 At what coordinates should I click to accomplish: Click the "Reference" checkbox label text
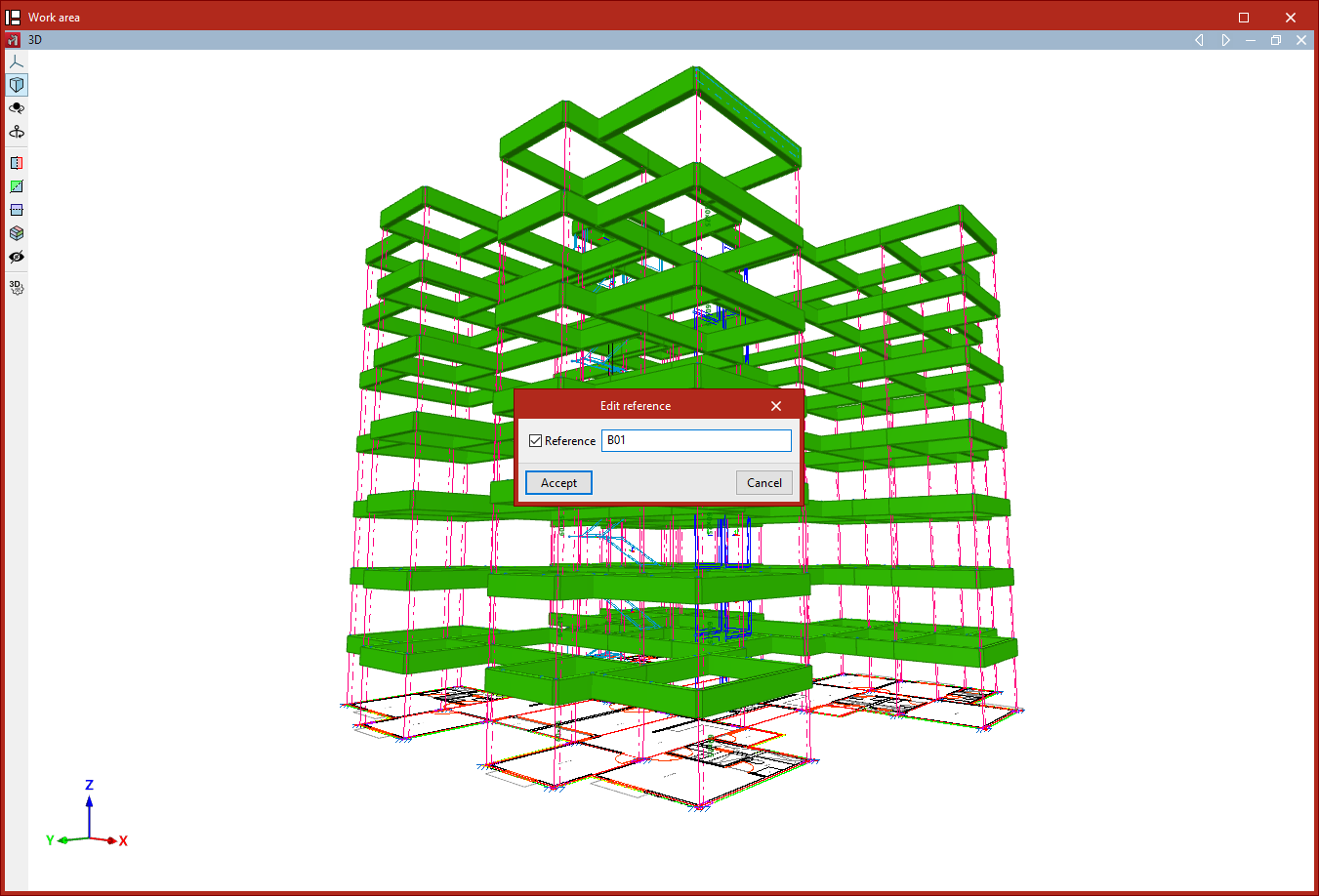tap(570, 441)
